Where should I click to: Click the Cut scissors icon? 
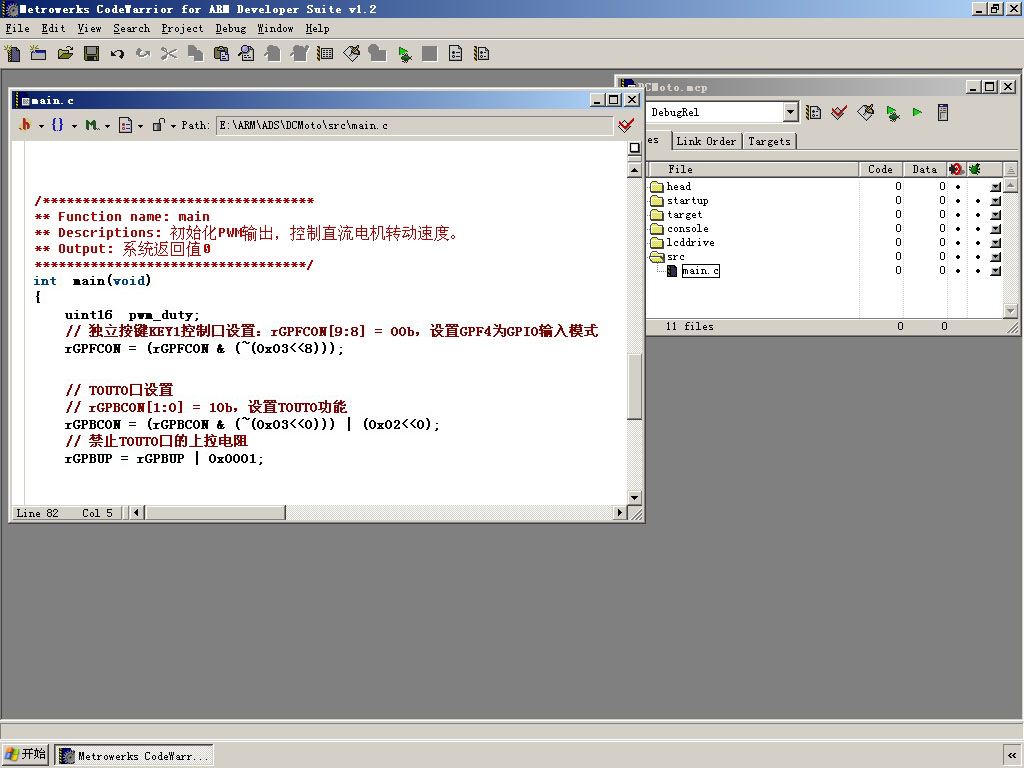169,54
